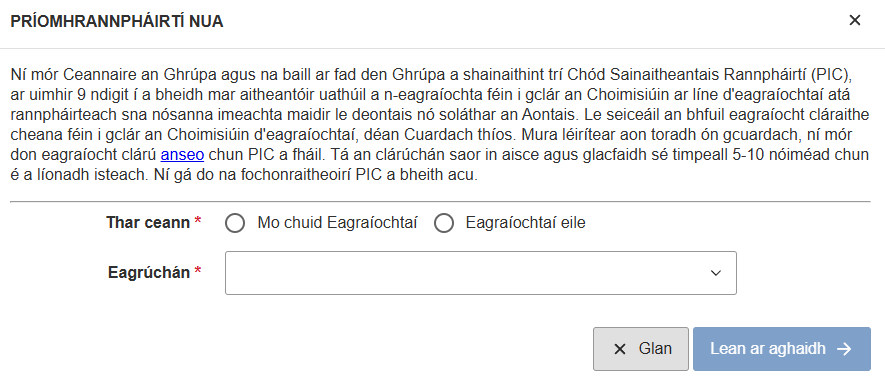
Task: Click the Glan button text label
Action: (655, 349)
